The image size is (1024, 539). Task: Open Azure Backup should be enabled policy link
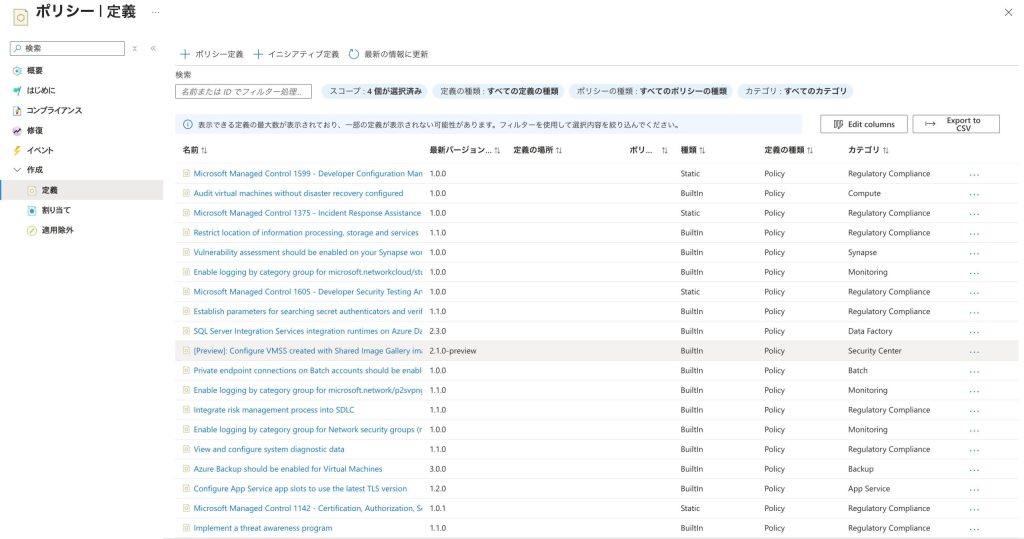click(x=287, y=469)
